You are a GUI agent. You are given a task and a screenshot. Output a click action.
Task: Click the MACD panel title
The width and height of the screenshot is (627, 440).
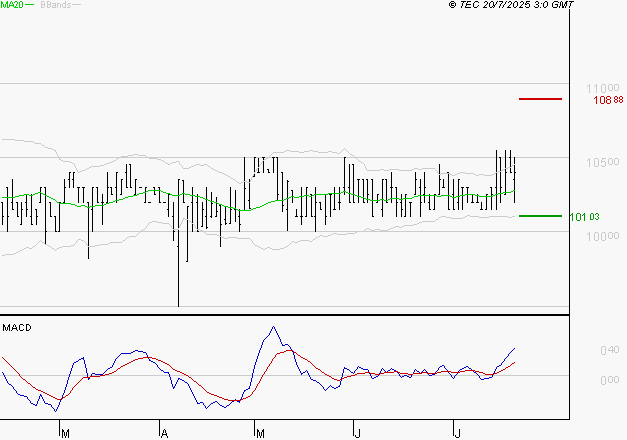pos(15,327)
